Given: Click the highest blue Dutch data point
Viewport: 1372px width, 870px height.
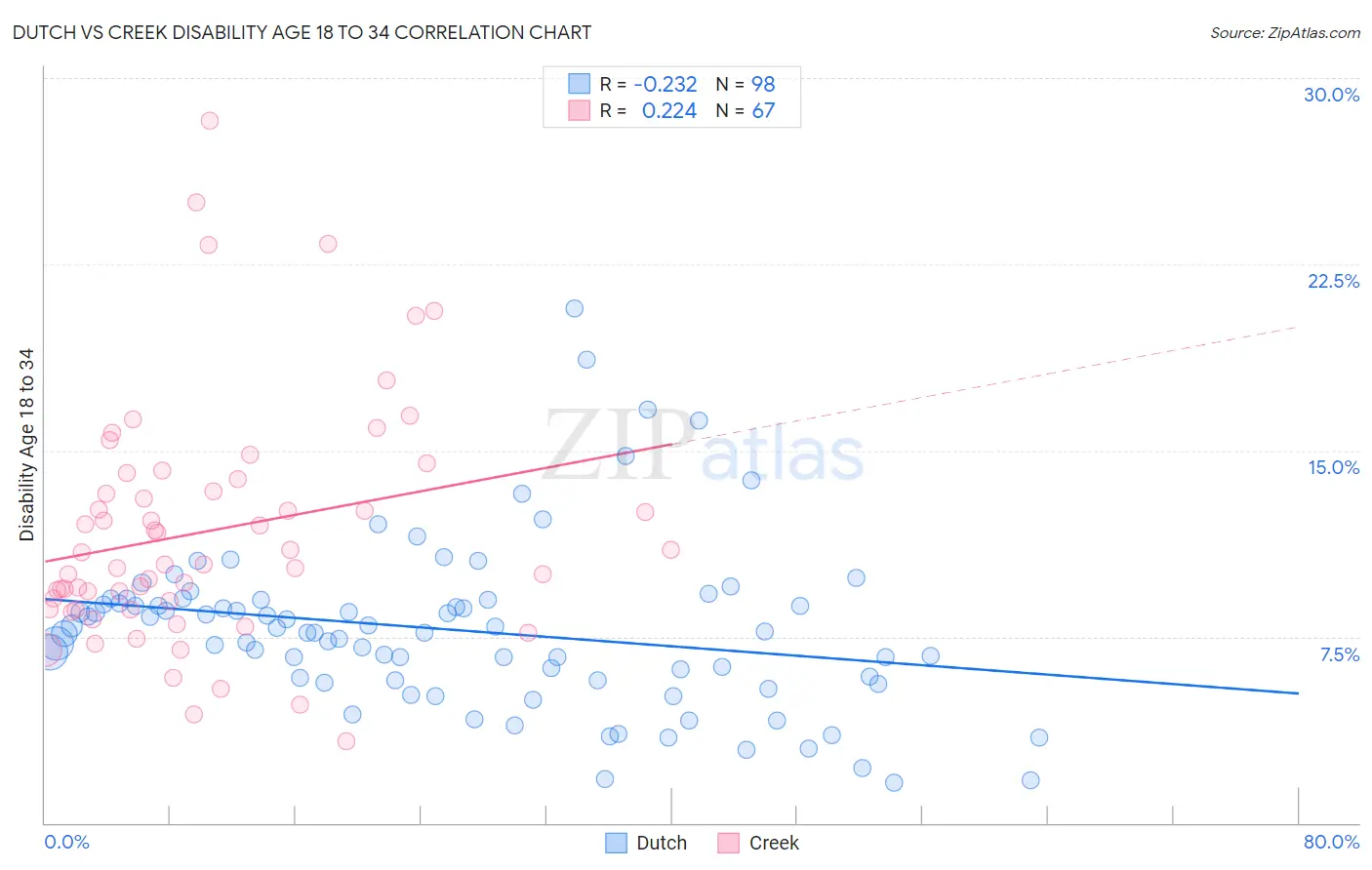Looking at the screenshot, I should tap(575, 308).
